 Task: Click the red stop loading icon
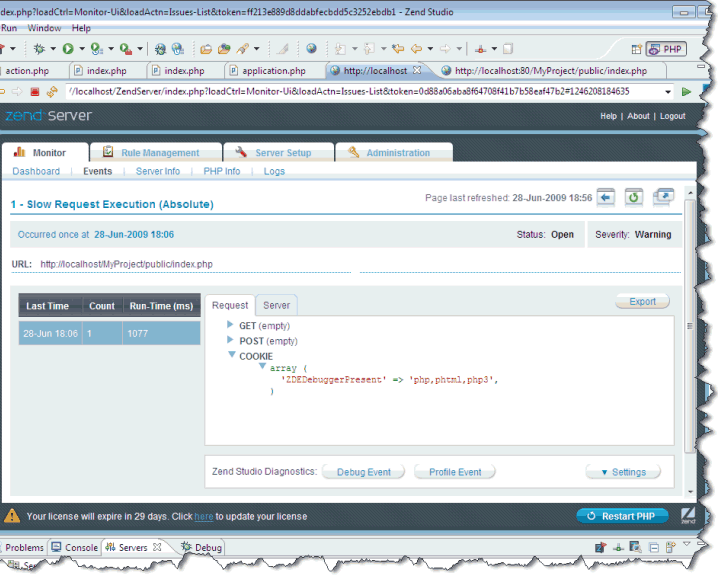[34, 91]
